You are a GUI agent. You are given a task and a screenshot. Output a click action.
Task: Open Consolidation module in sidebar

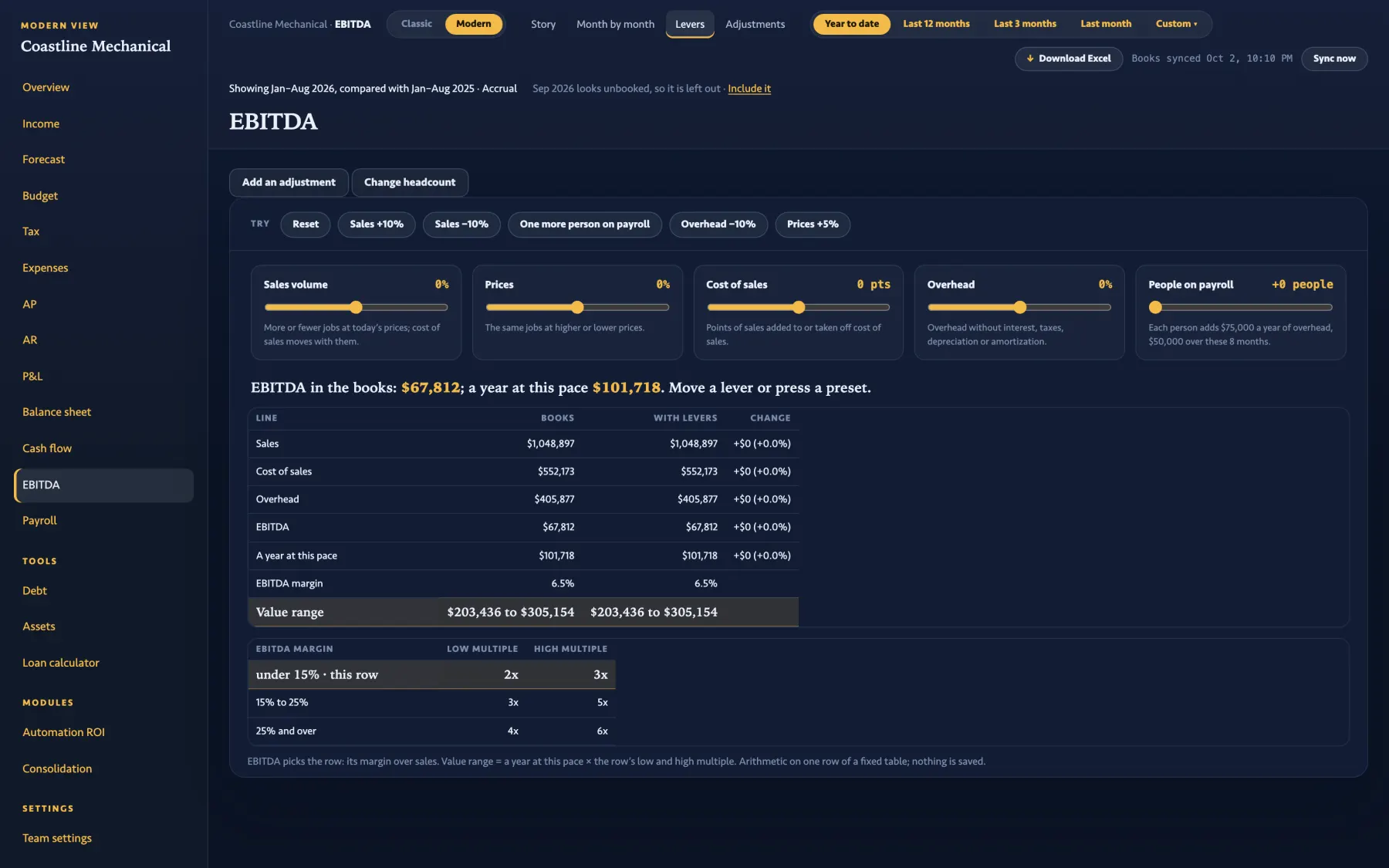[57, 768]
